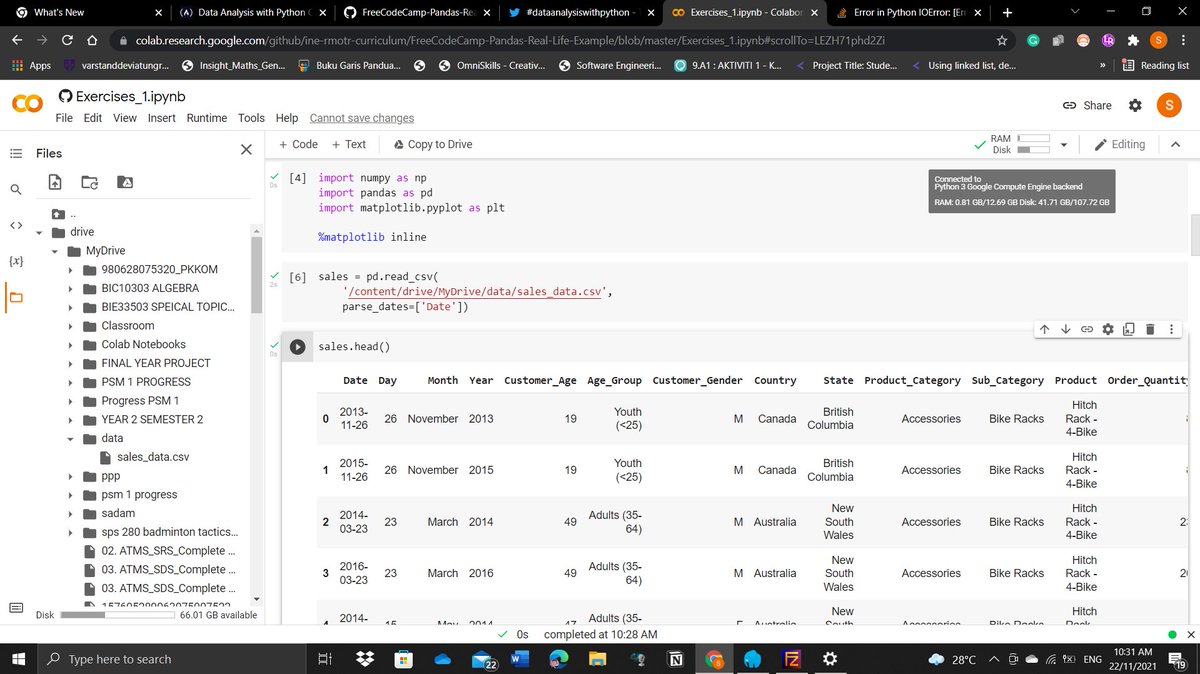Open the terminal panel icon at bottom left
Image resolution: width=1200 pixels, height=674 pixels.
click(x=16, y=607)
